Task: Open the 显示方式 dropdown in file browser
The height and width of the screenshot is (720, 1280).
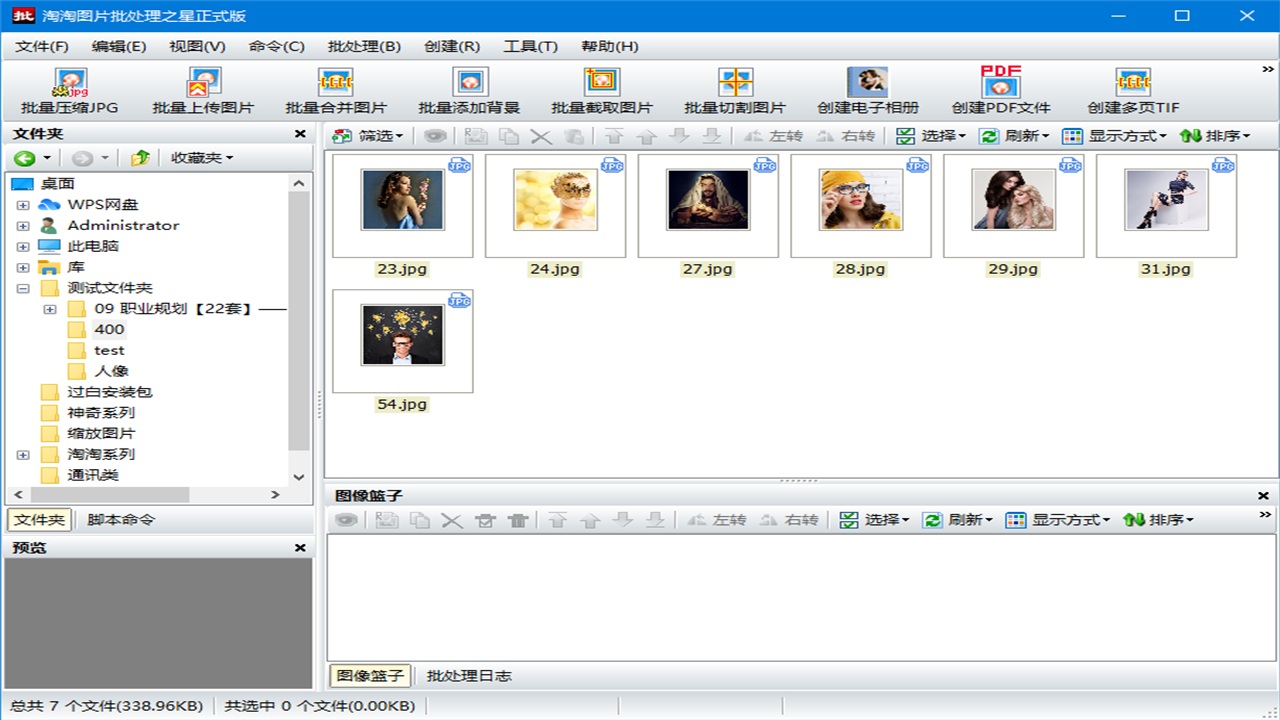Action: [1115, 136]
